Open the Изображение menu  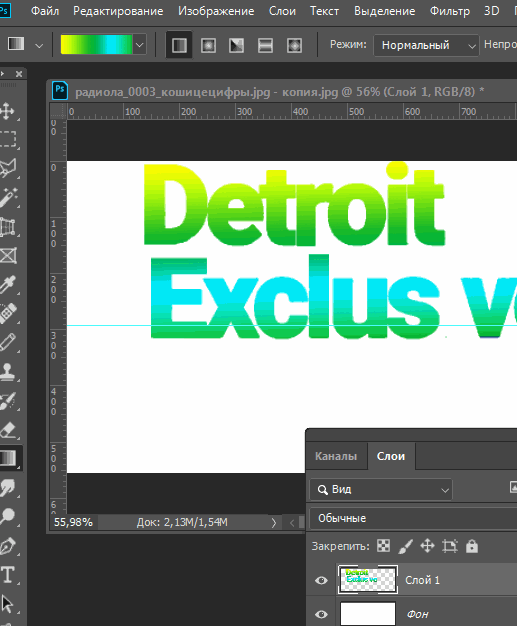pyautogui.click(x=216, y=11)
